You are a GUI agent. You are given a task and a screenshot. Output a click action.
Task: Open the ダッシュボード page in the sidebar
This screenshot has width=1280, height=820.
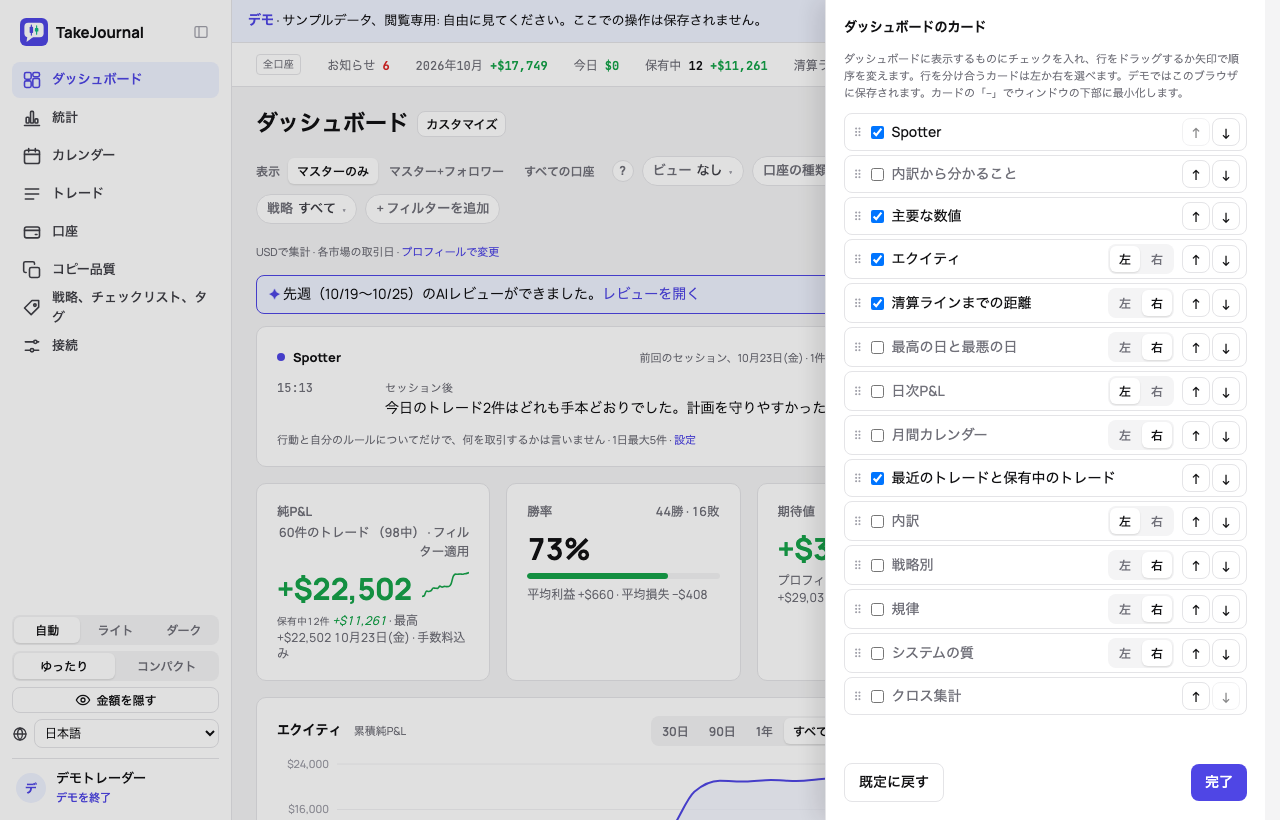tap(115, 80)
